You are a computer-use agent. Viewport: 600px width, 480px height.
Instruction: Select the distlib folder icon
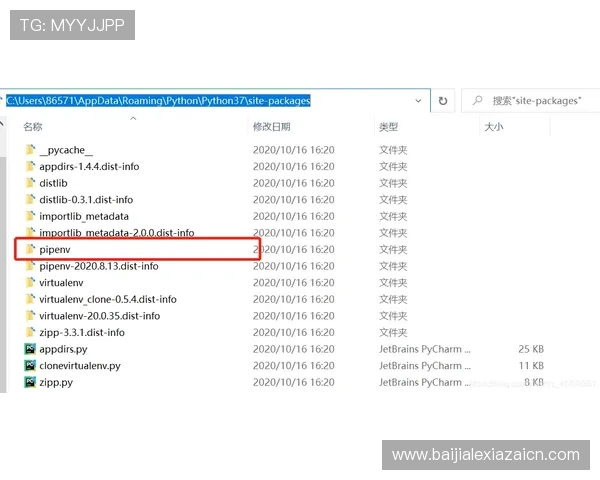point(30,183)
